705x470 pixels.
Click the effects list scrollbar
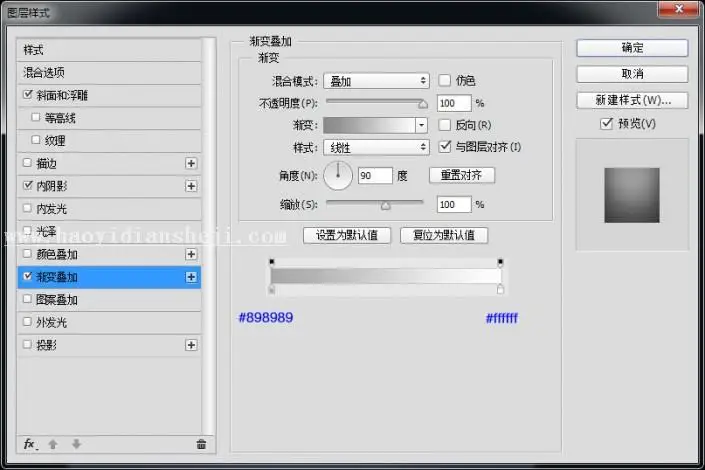pos(208,236)
